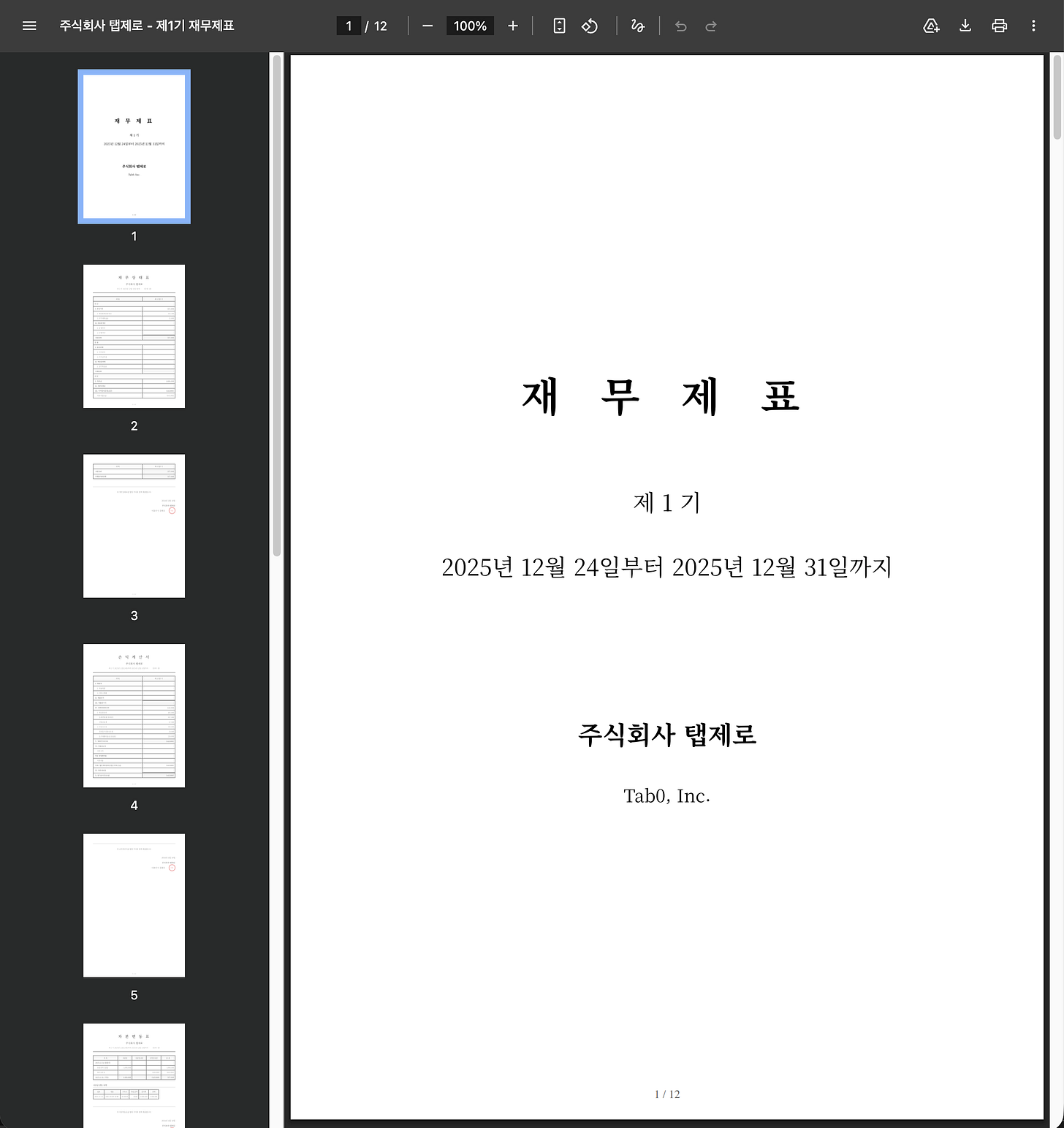The width and height of the screenshot is (1064, 1128).
Task: Select page 2 thumbnail
Action: pyautogui.click(x=134, y=336)
